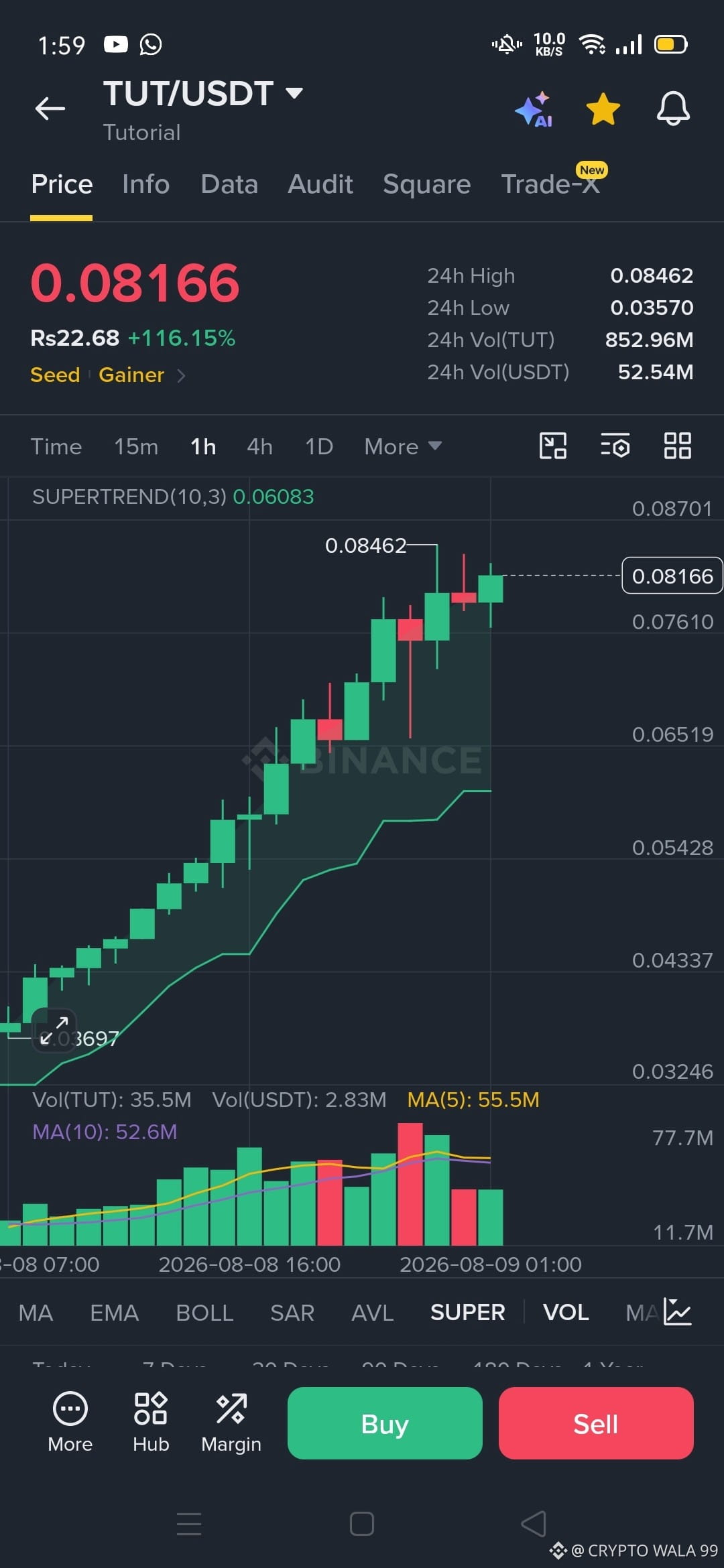Toggle the AVL indicator
Screen dimensions: 724x1568
click(x=373, y=1312)
